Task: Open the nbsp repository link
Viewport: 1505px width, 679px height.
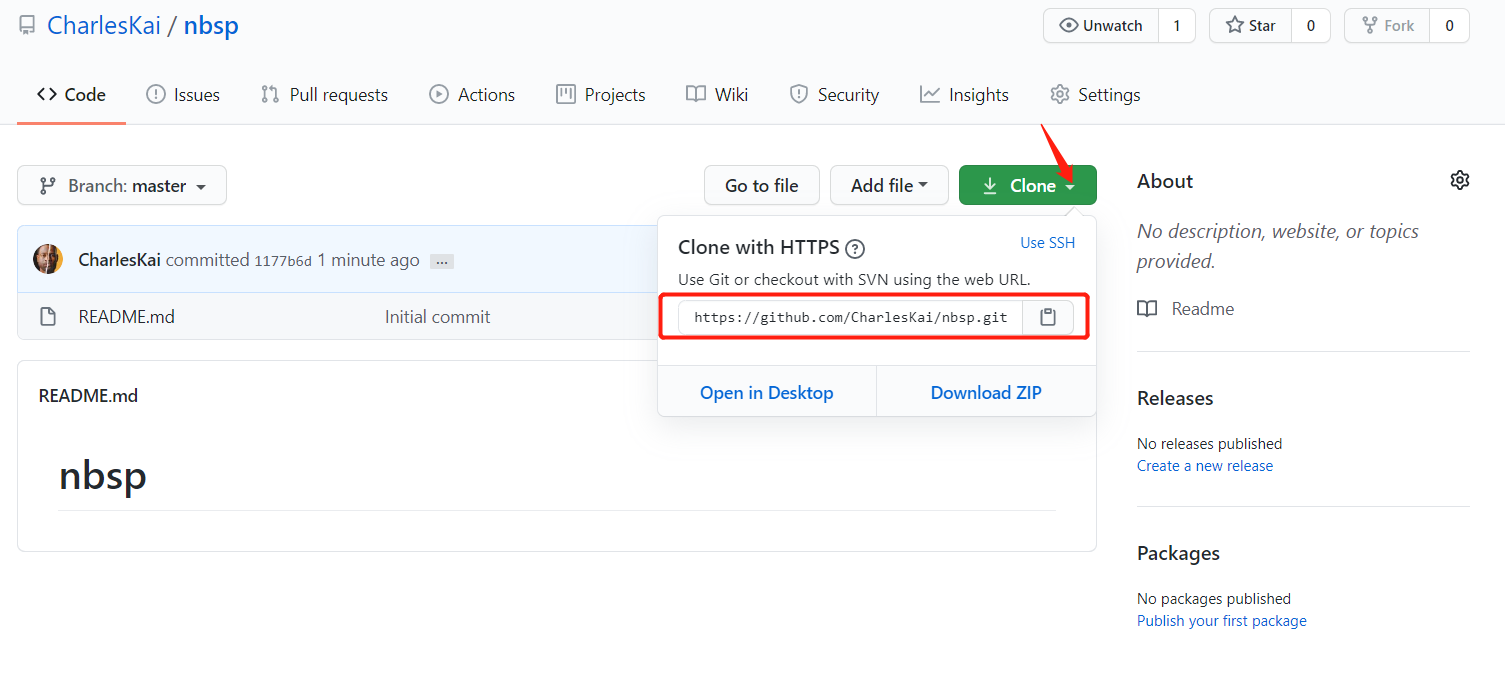Action: pos(211,25)
